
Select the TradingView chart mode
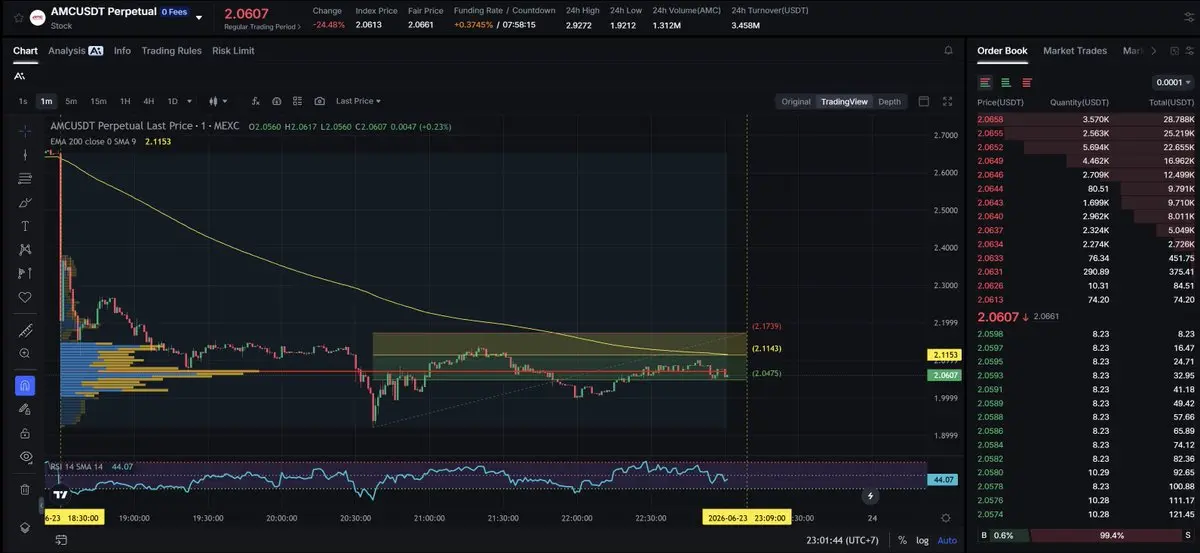(x=844, y=101)
